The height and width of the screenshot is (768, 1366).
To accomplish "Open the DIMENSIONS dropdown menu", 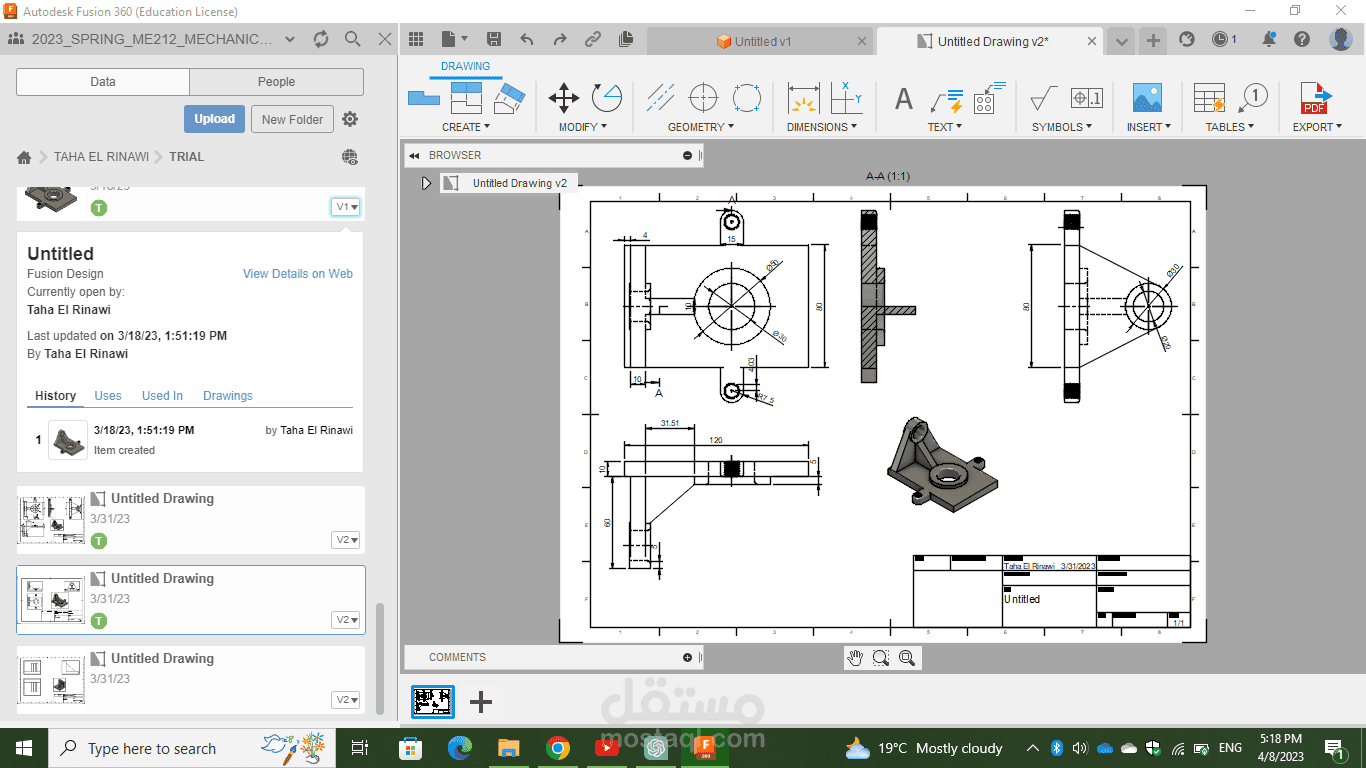I will click(822, 127).
